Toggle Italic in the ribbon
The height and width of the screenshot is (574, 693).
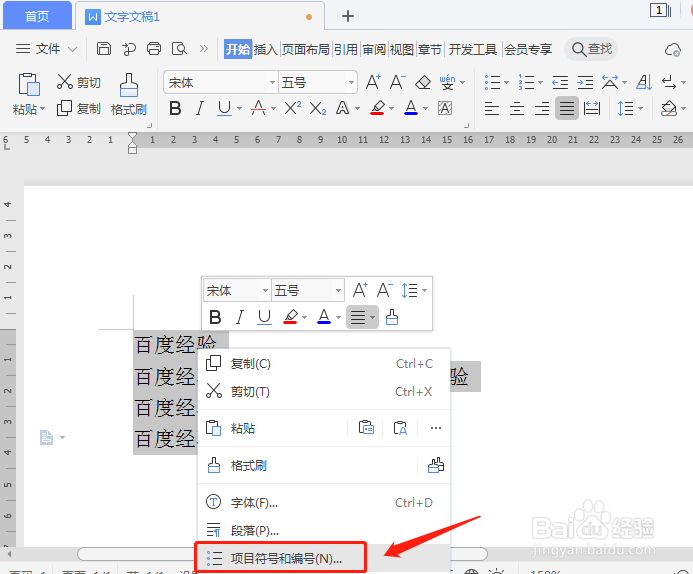click(x=200, y=108)
